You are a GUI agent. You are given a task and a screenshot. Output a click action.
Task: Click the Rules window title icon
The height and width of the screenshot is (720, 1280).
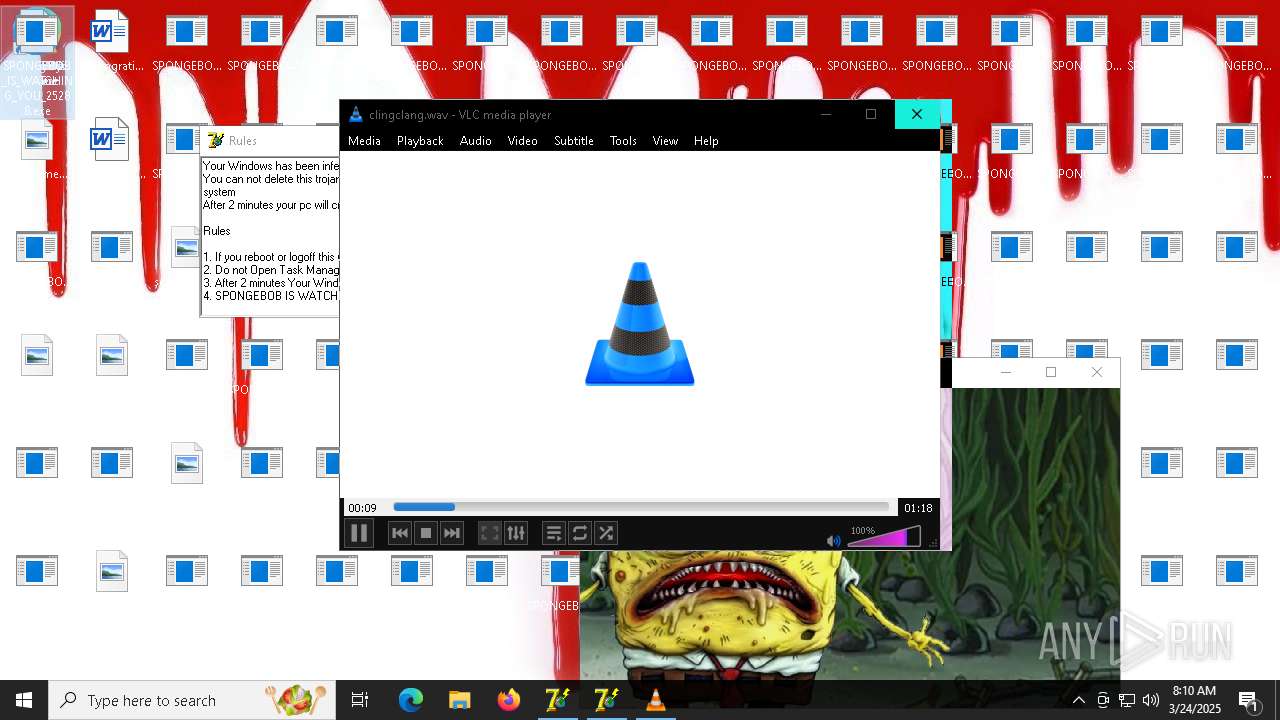click(x=215, y=141)
